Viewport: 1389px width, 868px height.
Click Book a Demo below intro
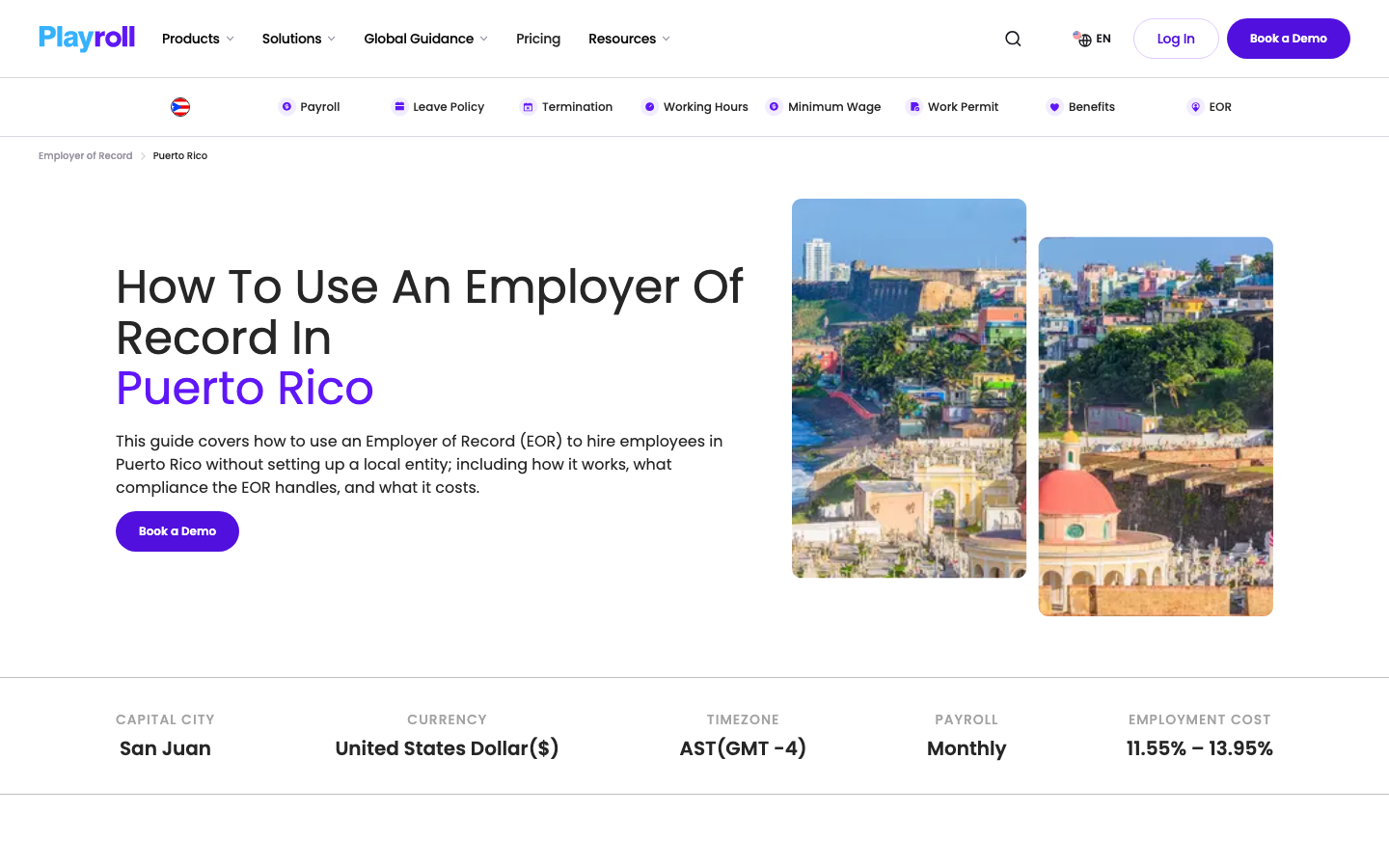(x=177, y=531)
